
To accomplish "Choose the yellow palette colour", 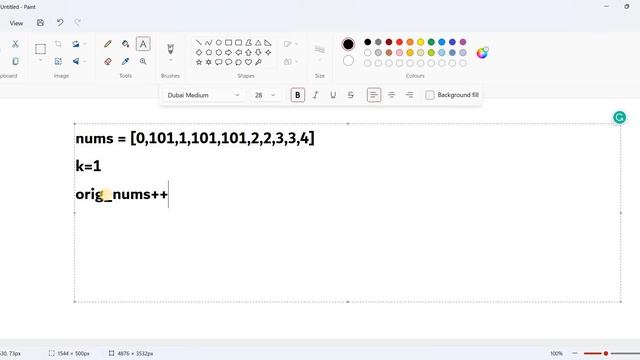I will tap(420, 42).
